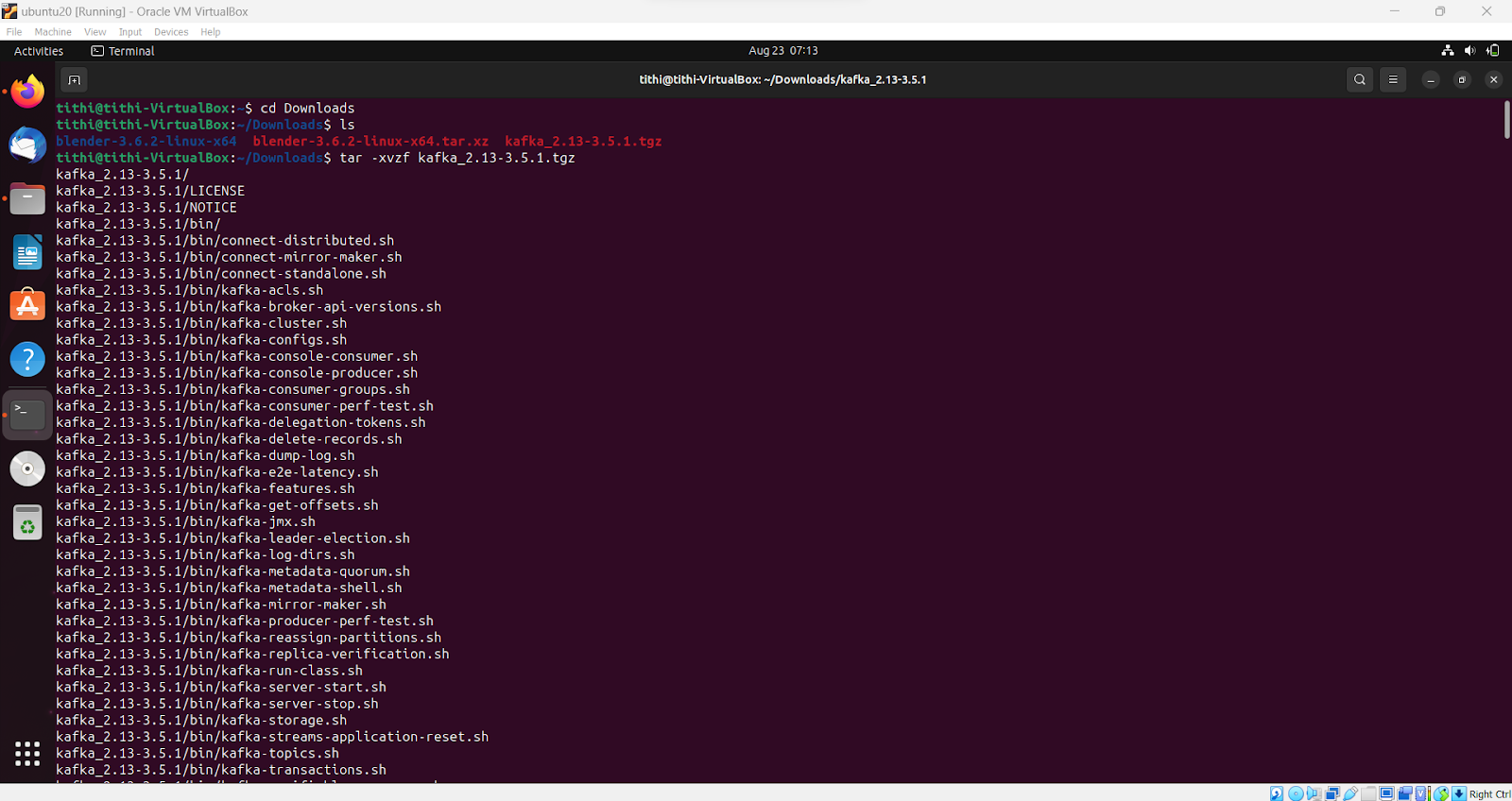This screenshot has height=801, width=1512.
Task: Open the VirtualBox Machine menu
Action: (x=53, y=32)
